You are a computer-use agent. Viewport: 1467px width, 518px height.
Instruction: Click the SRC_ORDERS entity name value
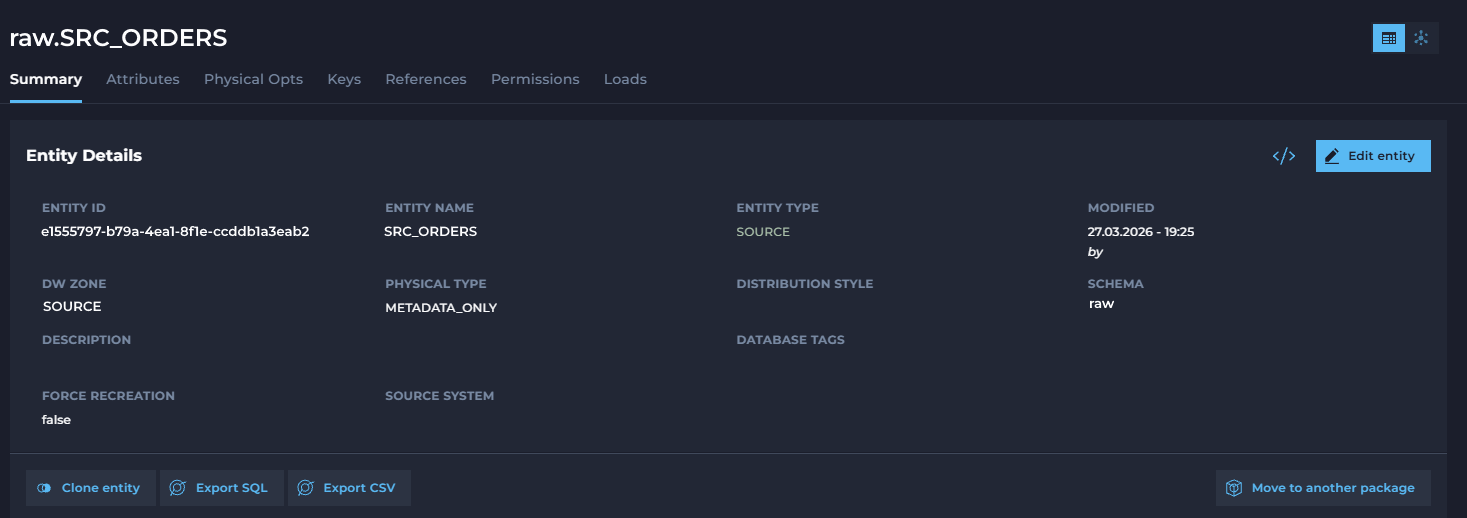tap(431, 231)
